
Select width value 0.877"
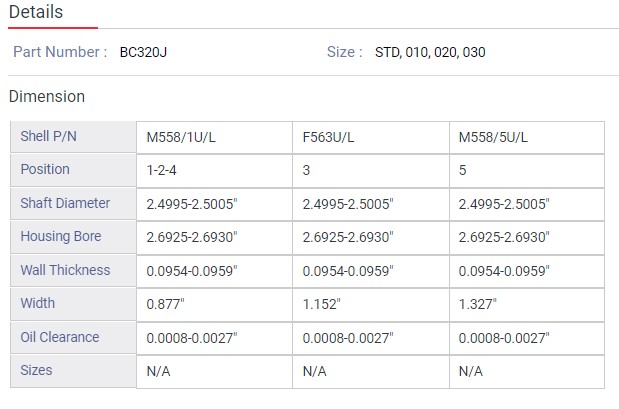165,304
